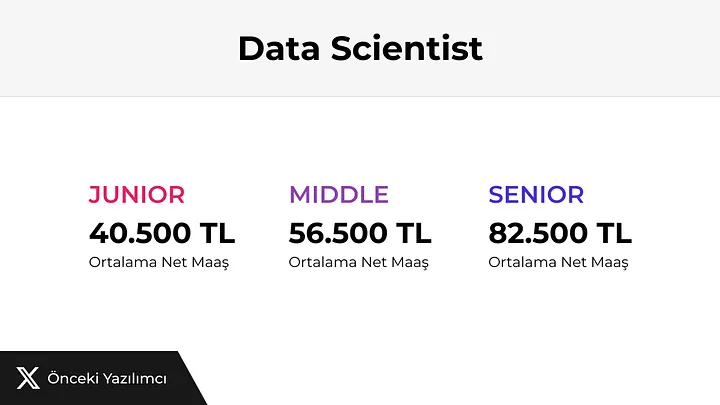
Task: Select the pink JUNIOR level heading
Action: tap(137, 194)
